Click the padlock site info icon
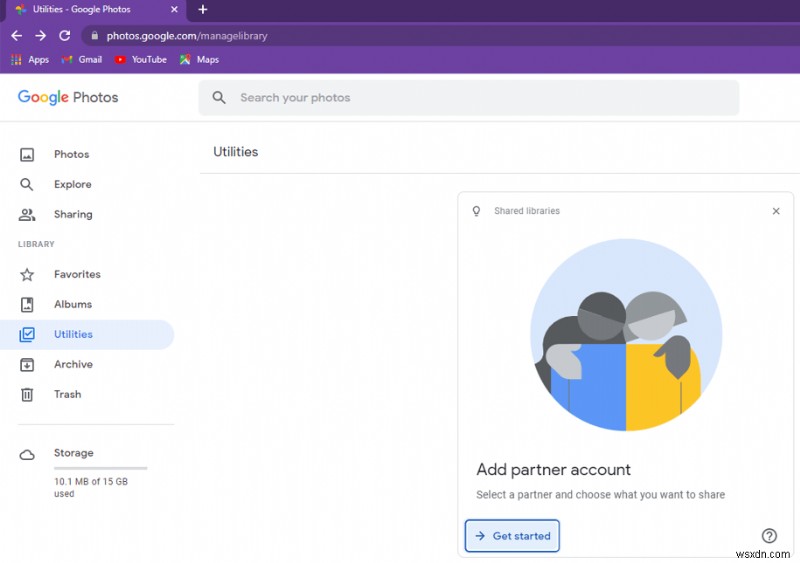This screenshot has height=563, width=800. (94, 35)
